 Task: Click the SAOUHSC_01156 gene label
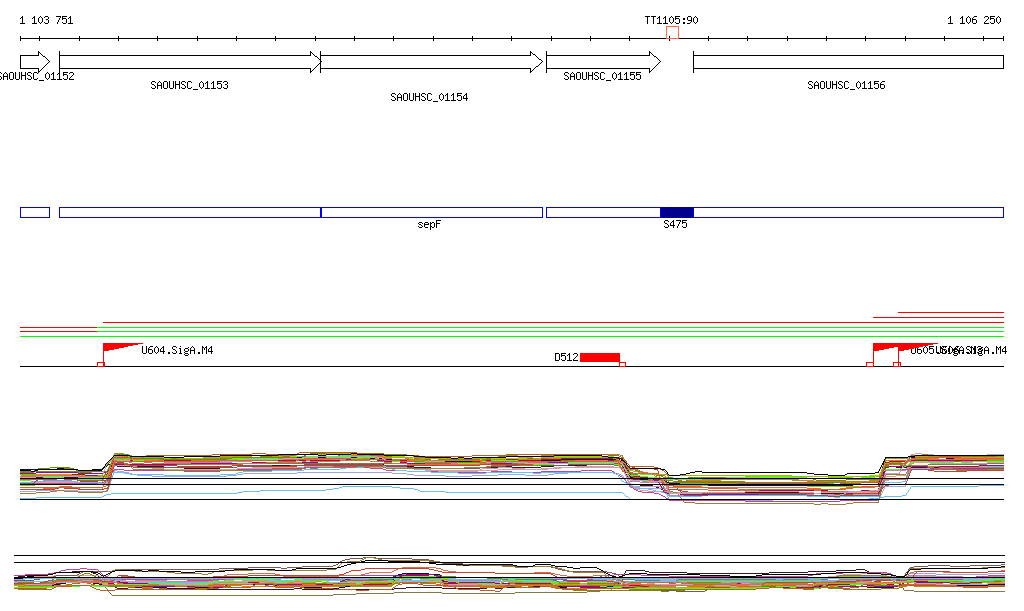[846, 85]
